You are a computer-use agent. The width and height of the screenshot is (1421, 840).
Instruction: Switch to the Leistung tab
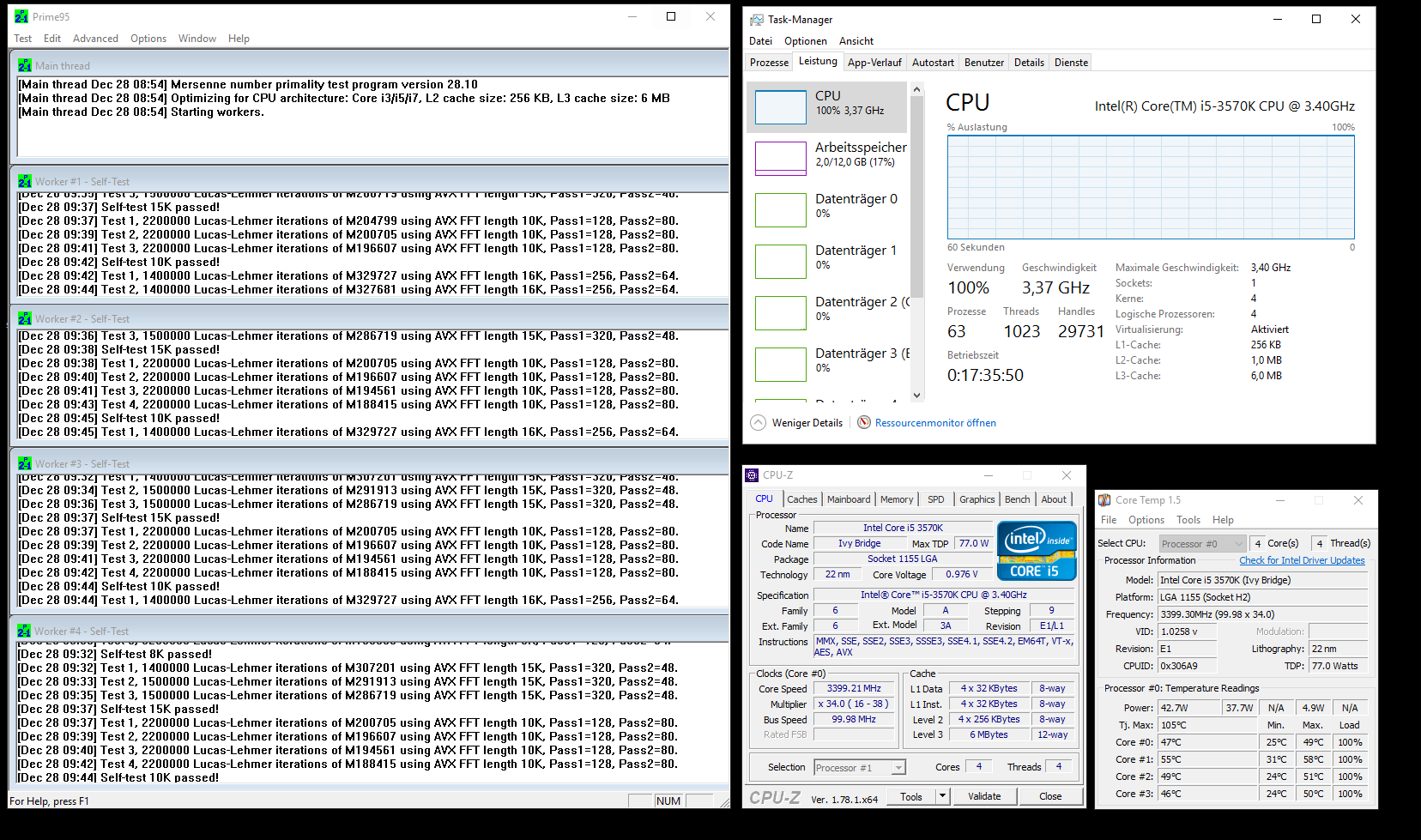point(818,61)
